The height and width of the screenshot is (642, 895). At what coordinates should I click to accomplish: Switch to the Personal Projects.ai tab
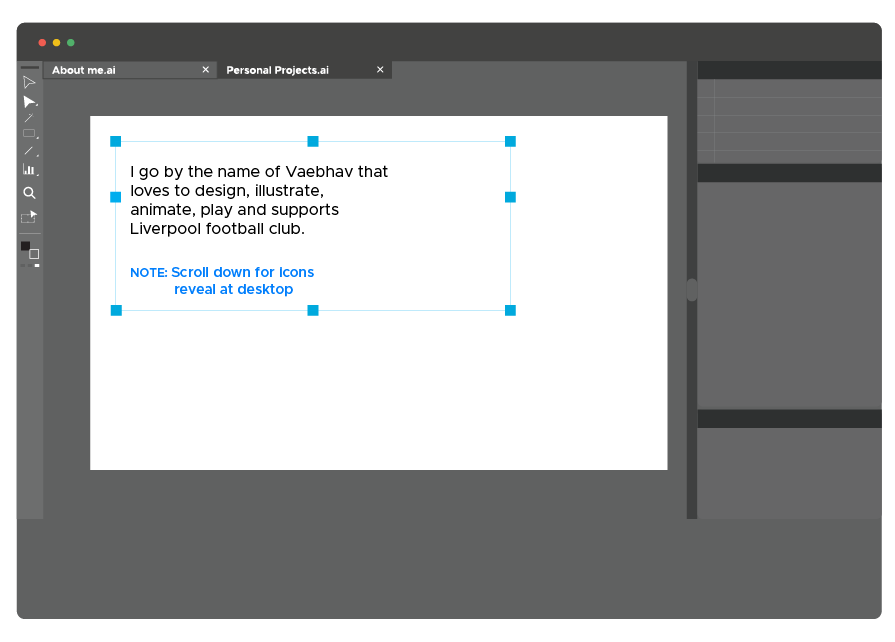pyautogui.click(x=277, y=70)
